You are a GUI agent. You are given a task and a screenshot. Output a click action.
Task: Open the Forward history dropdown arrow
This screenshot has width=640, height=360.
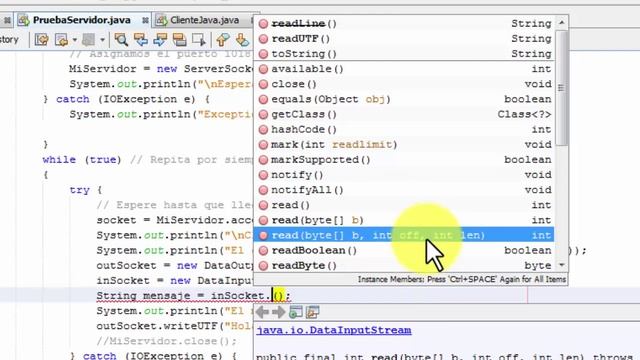coord(102,40)
